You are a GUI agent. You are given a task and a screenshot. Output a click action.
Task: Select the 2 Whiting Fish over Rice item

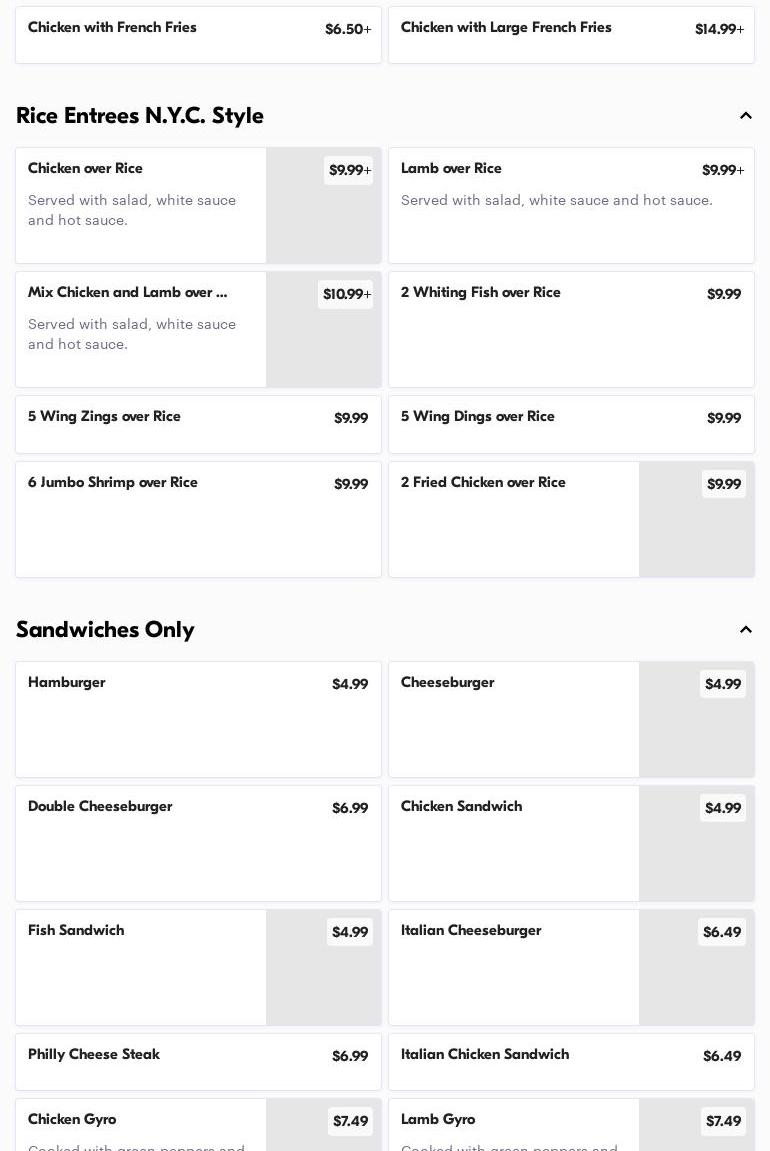[x=570, y=329]
